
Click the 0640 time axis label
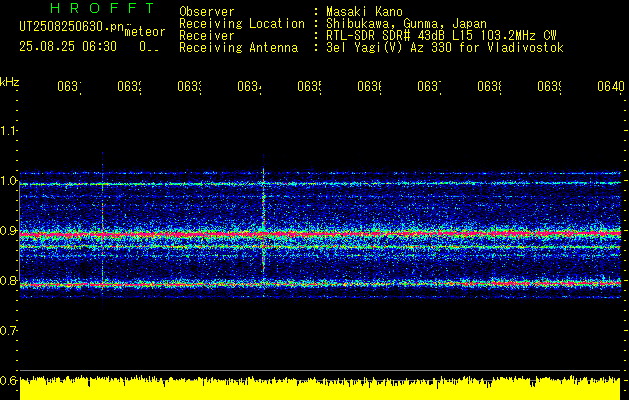(611, 86)
